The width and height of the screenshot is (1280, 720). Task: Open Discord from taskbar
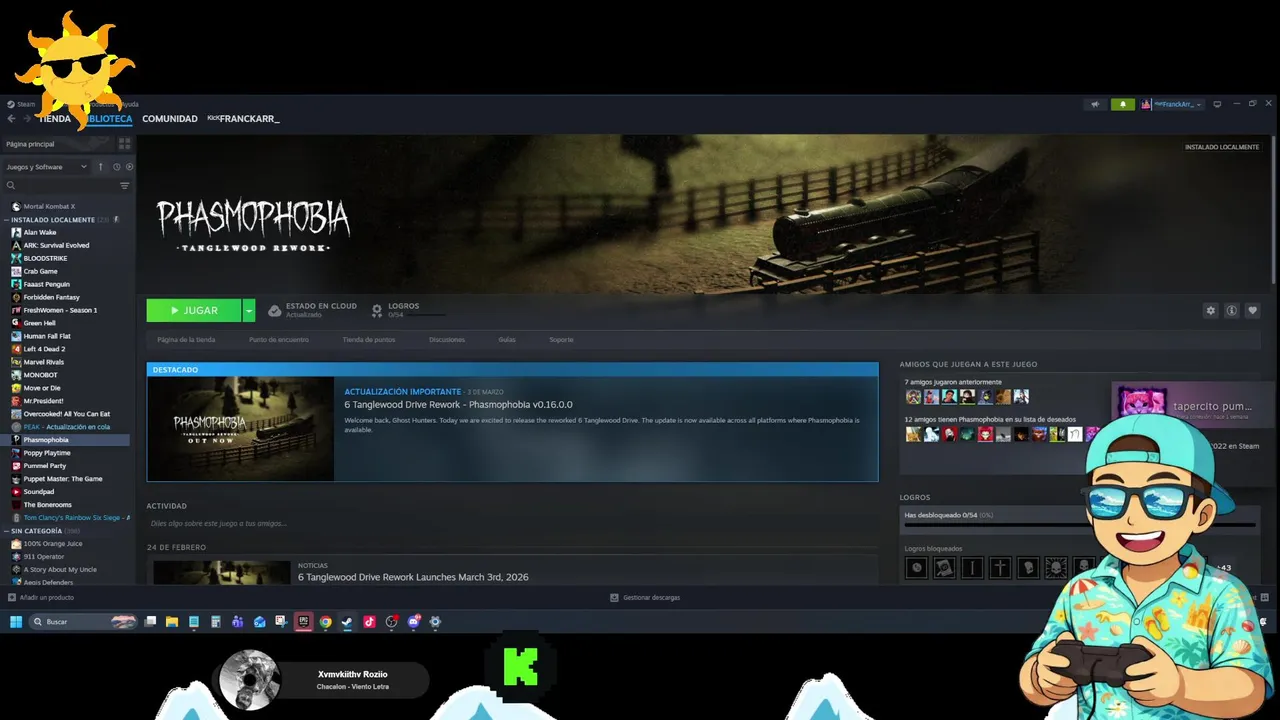point(413,621)
